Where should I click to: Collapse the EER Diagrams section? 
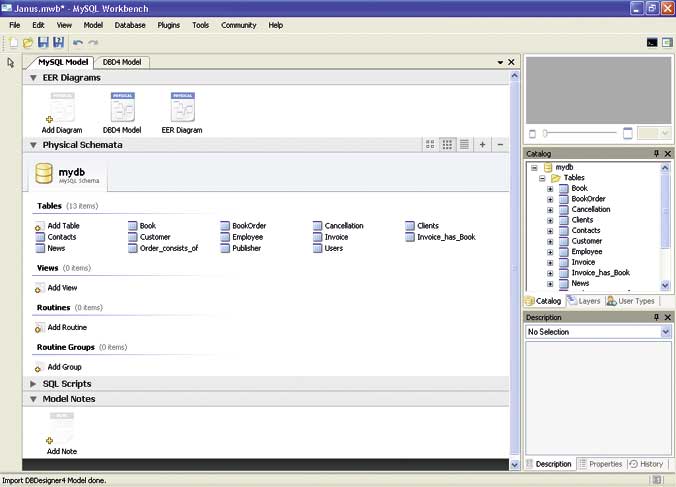(33, 78)
